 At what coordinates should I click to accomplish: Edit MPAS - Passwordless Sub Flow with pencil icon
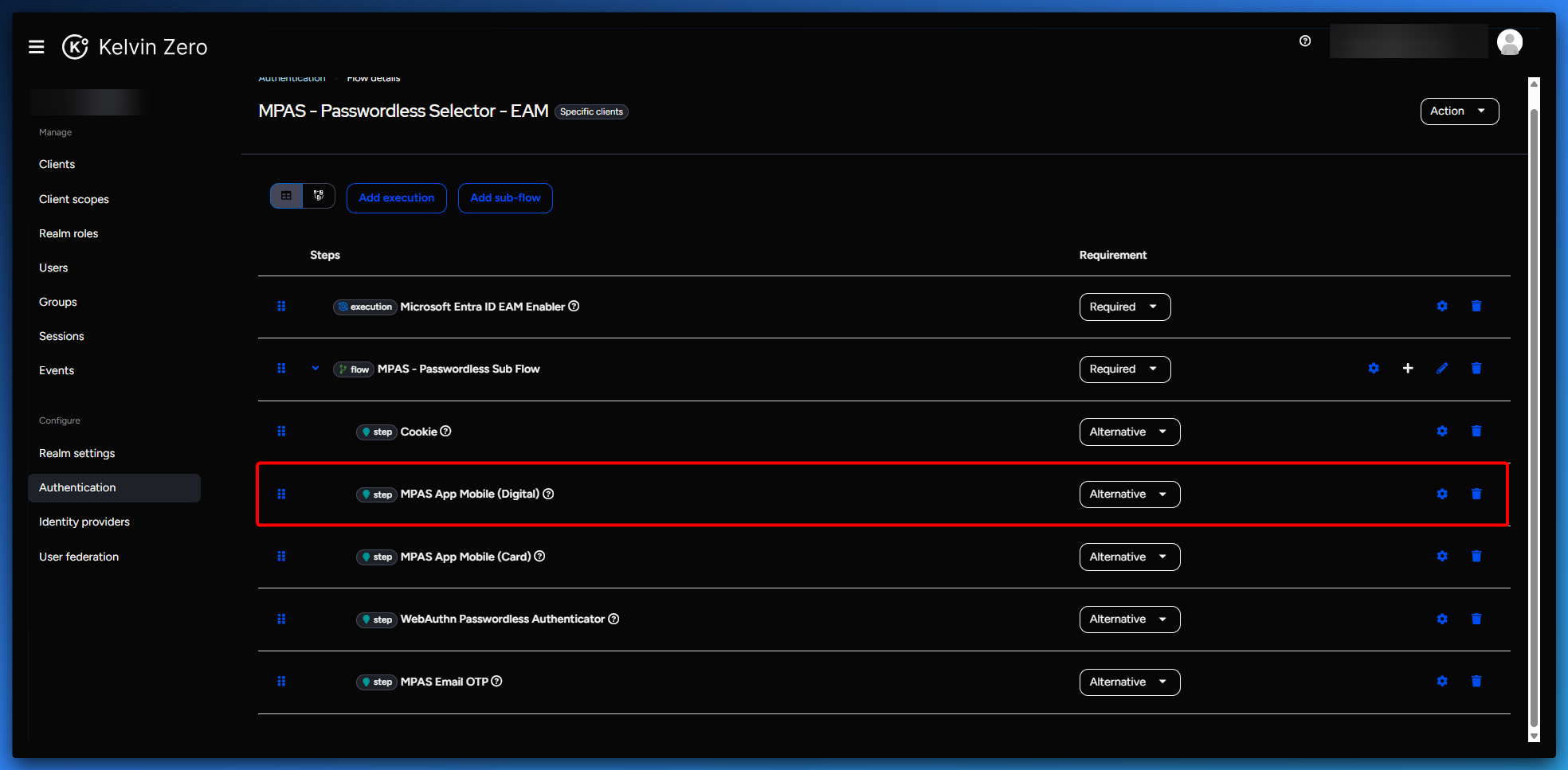coord(1441,369)
